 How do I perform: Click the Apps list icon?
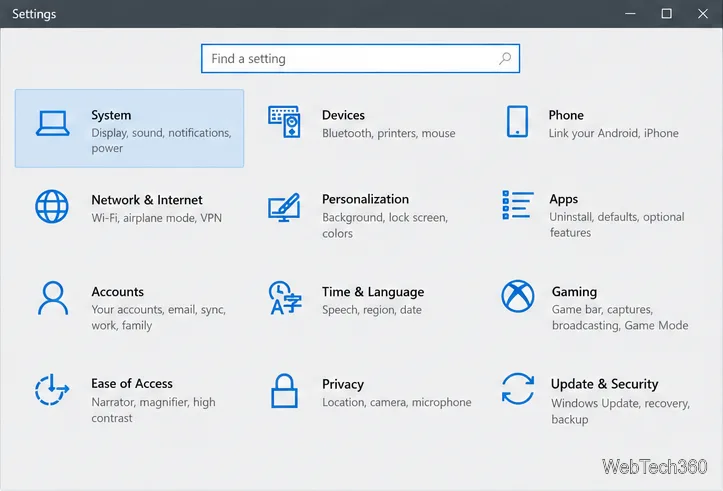coord(518,205)
